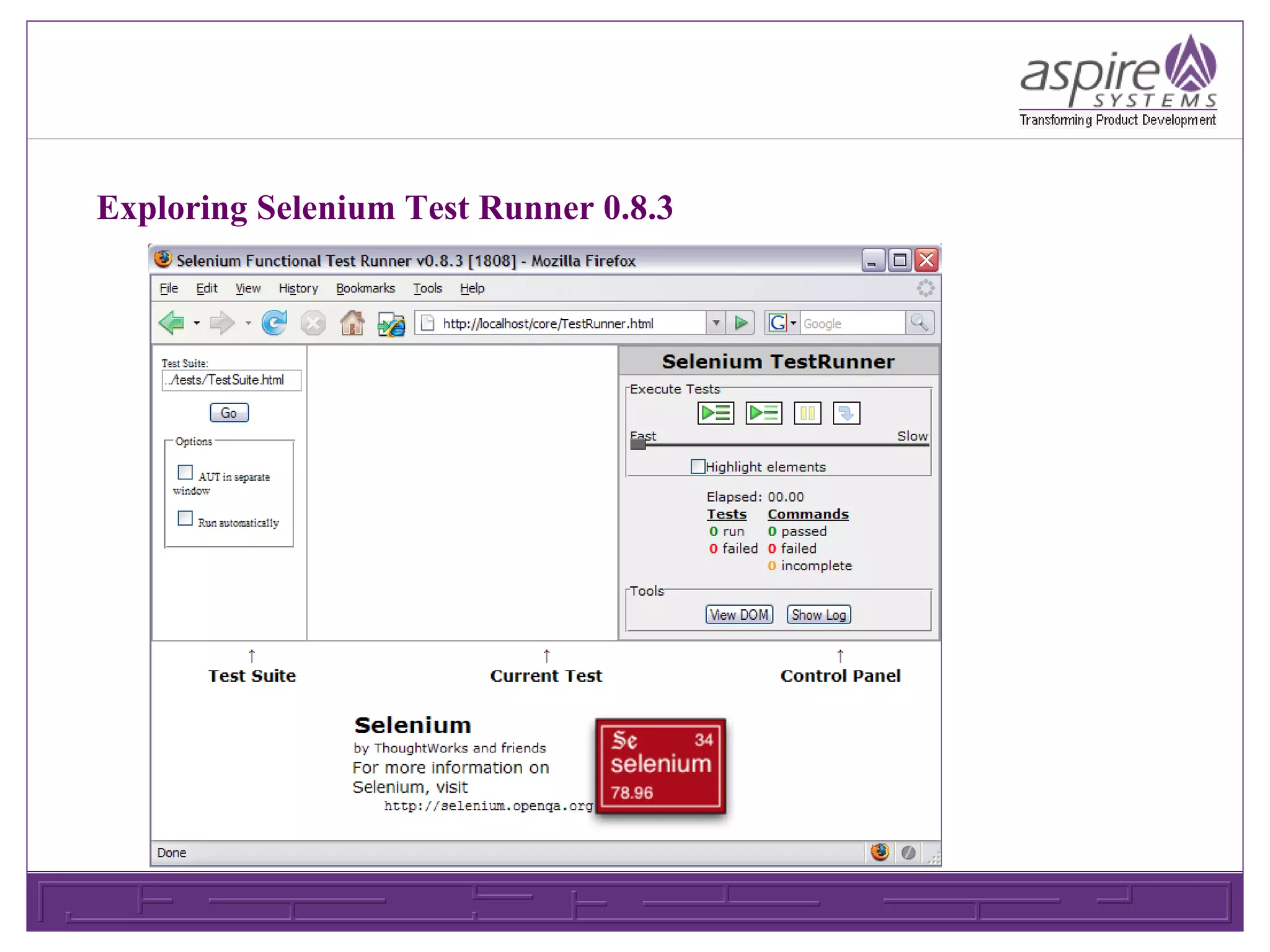
Task: Open the Bookmarks menu
Action: pos(365,288)
